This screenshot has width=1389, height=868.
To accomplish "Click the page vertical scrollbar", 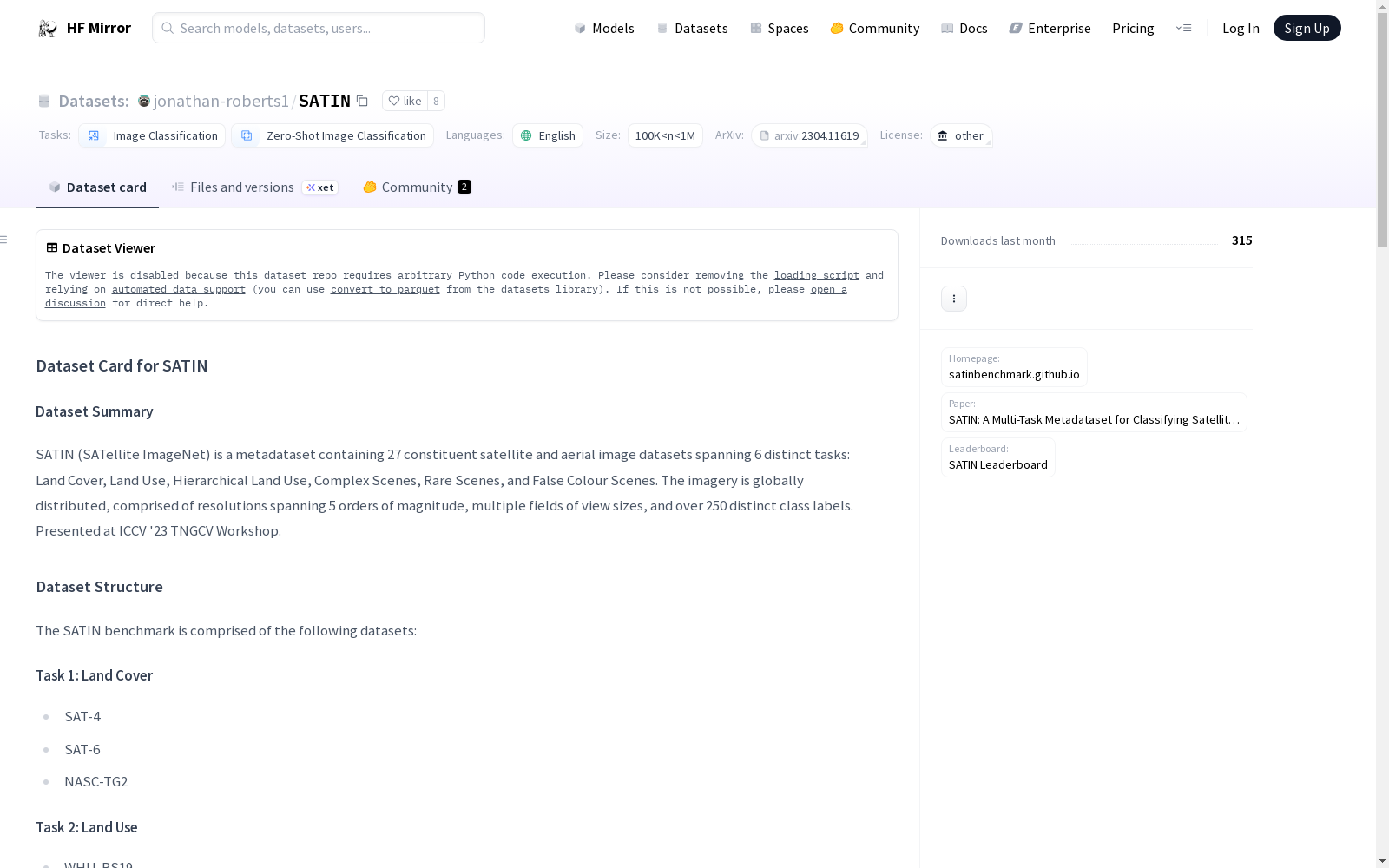I will [1382, 130].
